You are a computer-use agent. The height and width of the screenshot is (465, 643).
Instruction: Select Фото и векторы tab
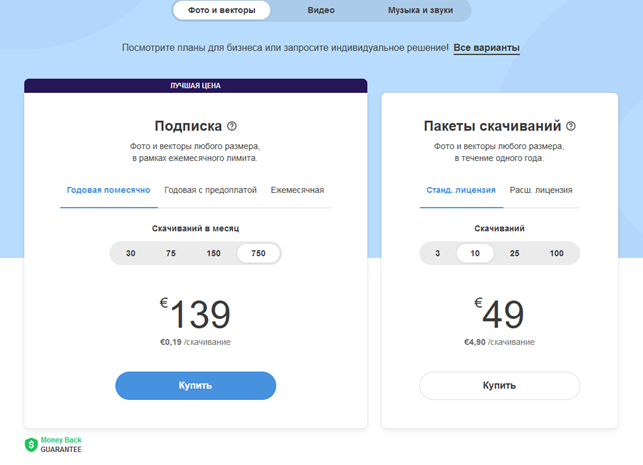click(221, 11)
